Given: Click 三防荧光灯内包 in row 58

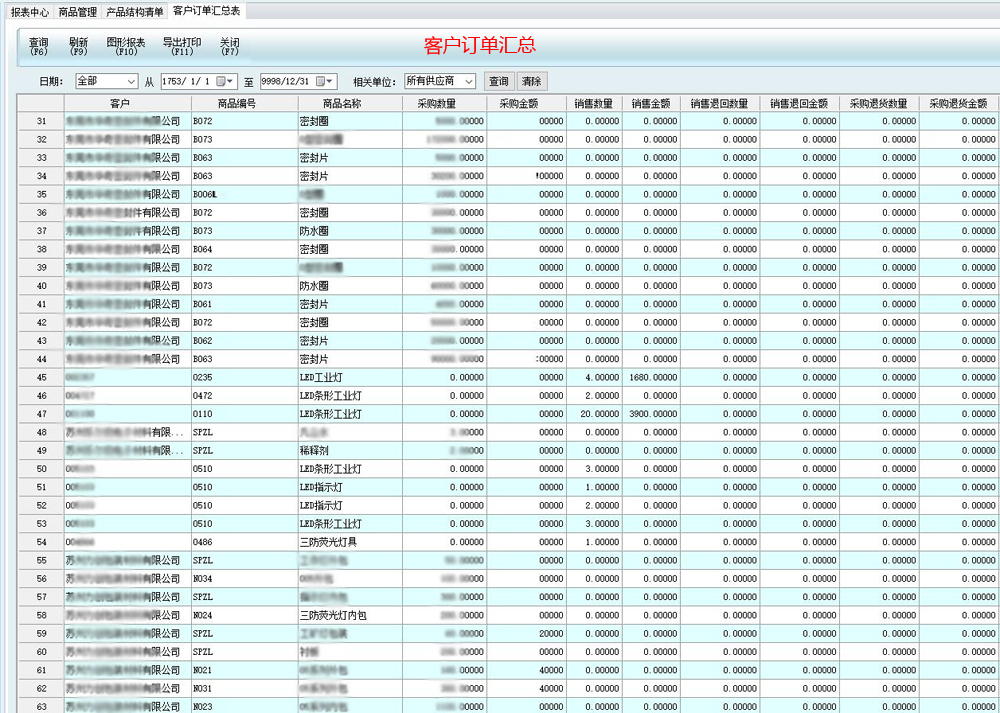Looking at the screenshot, I should point(333,615).
